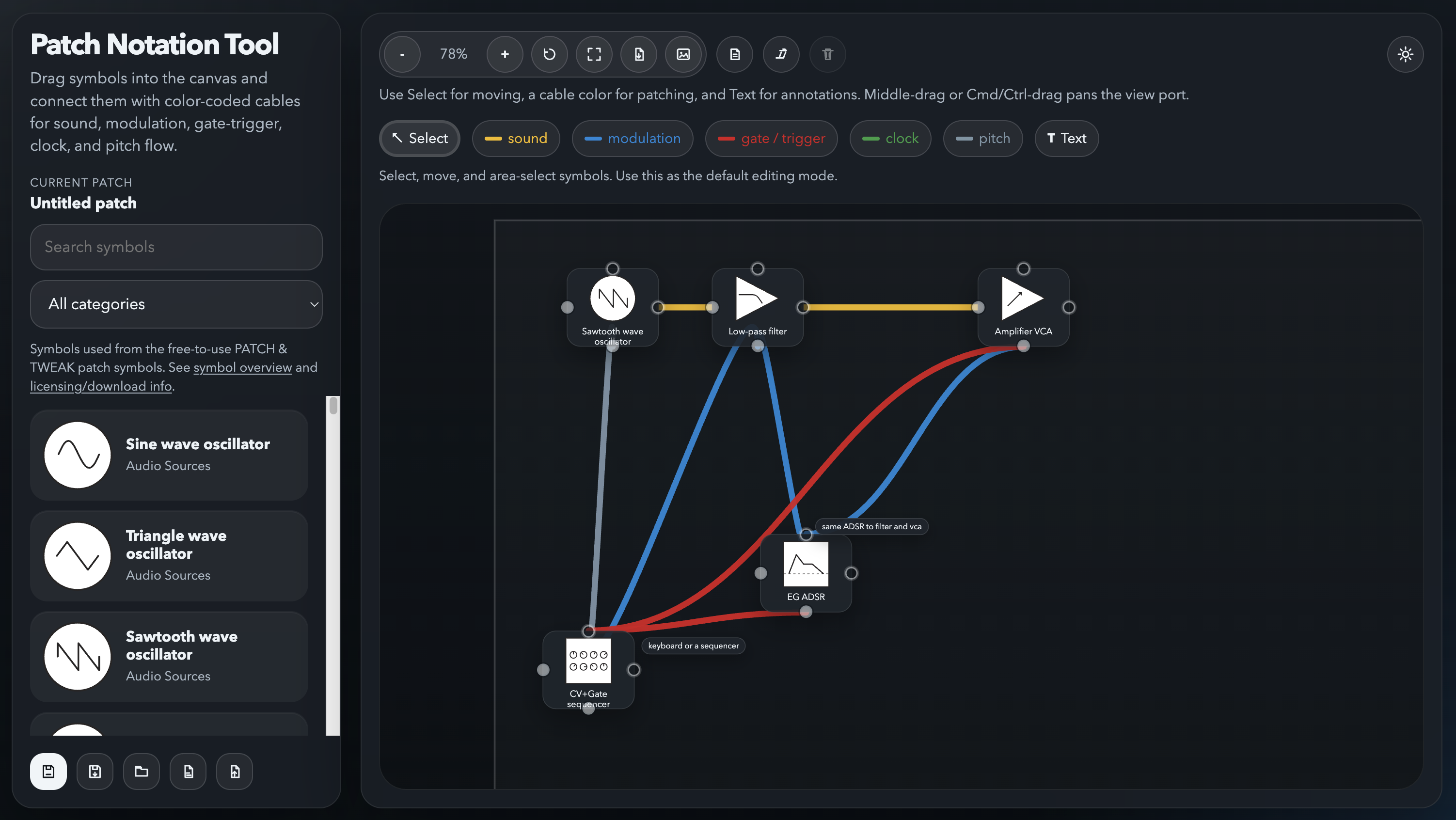Open a saved patch with the folder icon
The image size is (1456, 820).
coord(142,772)
